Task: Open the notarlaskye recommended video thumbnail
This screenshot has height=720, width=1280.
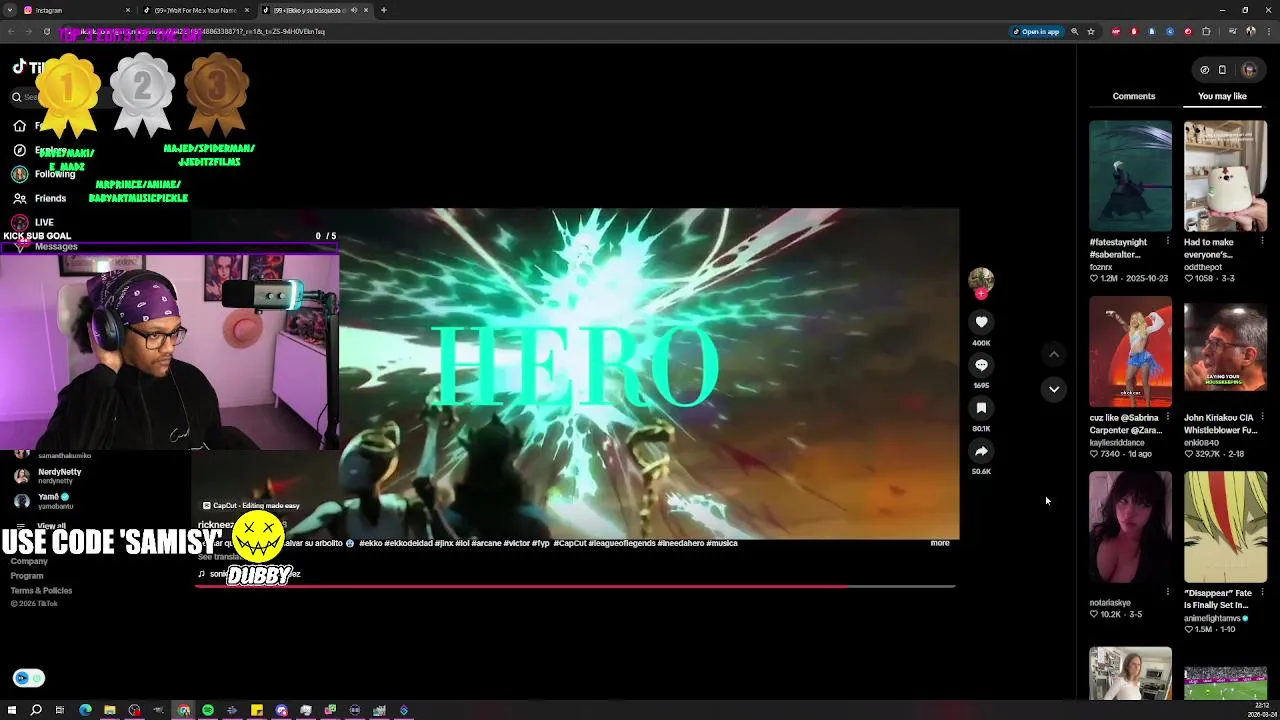Action: 1130,527
